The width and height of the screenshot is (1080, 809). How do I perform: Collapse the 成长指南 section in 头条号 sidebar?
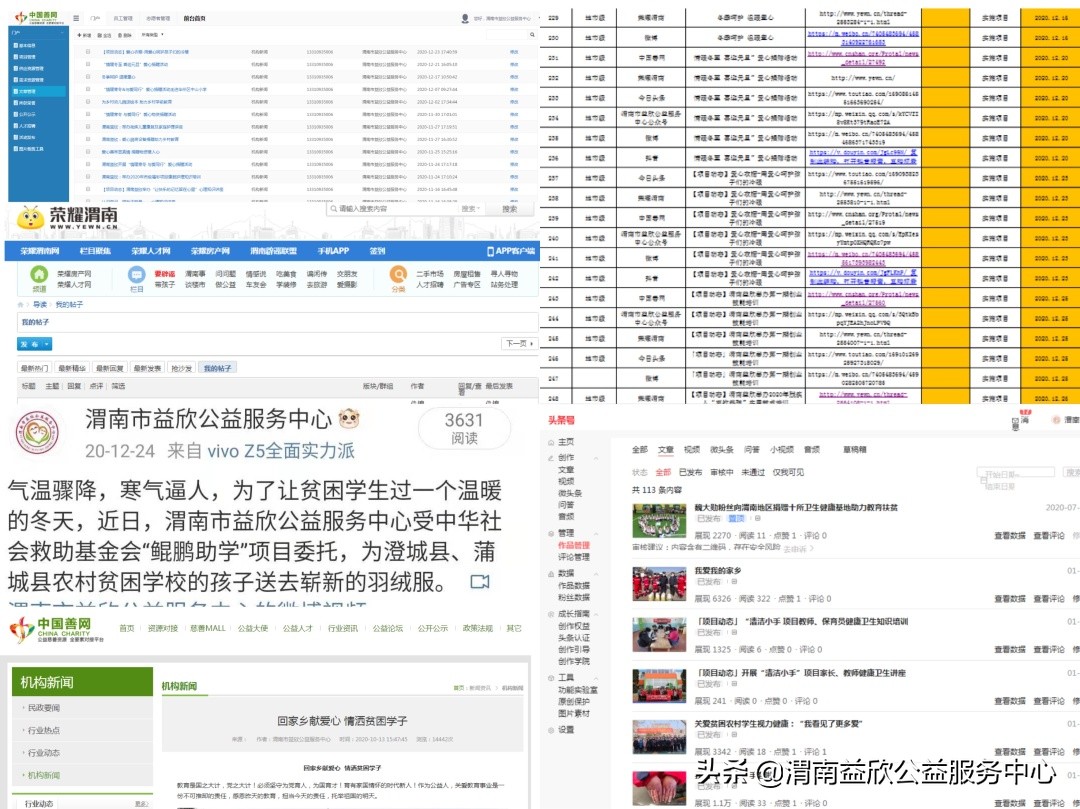[596, 613]
